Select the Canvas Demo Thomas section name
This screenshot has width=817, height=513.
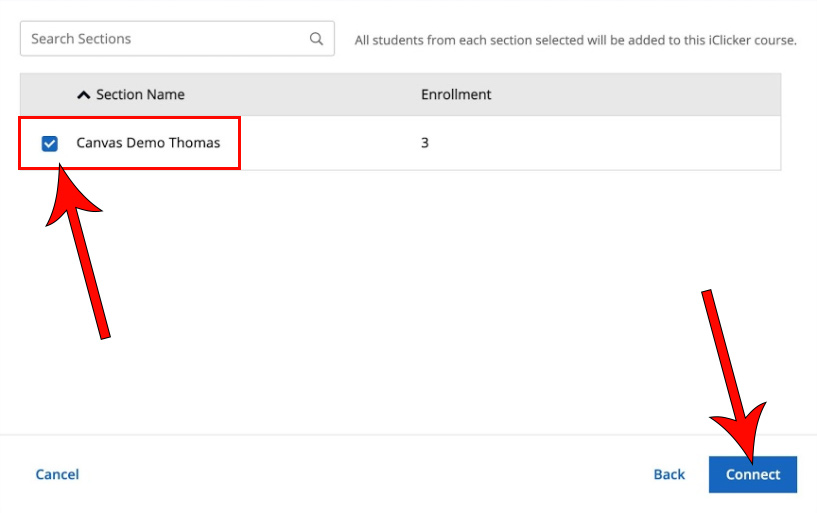(148, 143)
